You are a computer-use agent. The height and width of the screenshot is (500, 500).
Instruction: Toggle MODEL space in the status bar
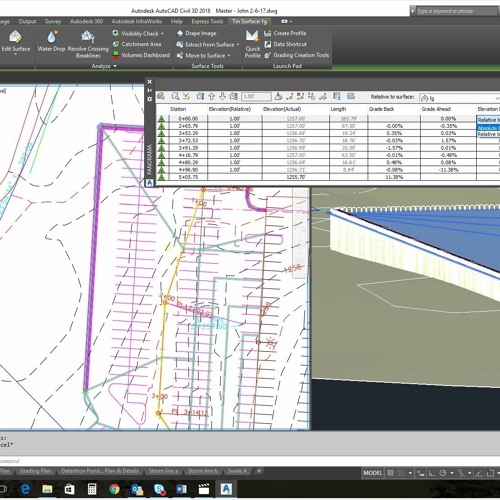click(373, 473)
